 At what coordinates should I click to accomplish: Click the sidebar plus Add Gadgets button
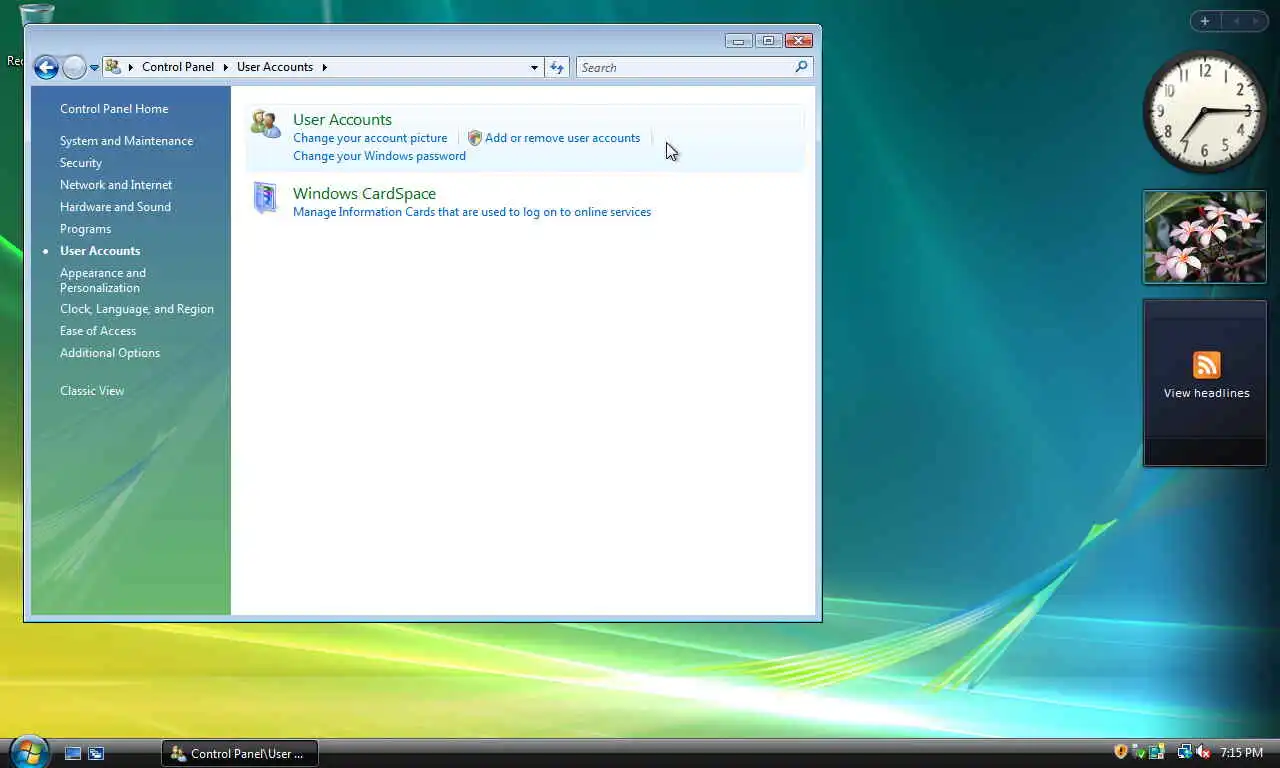1205,21
